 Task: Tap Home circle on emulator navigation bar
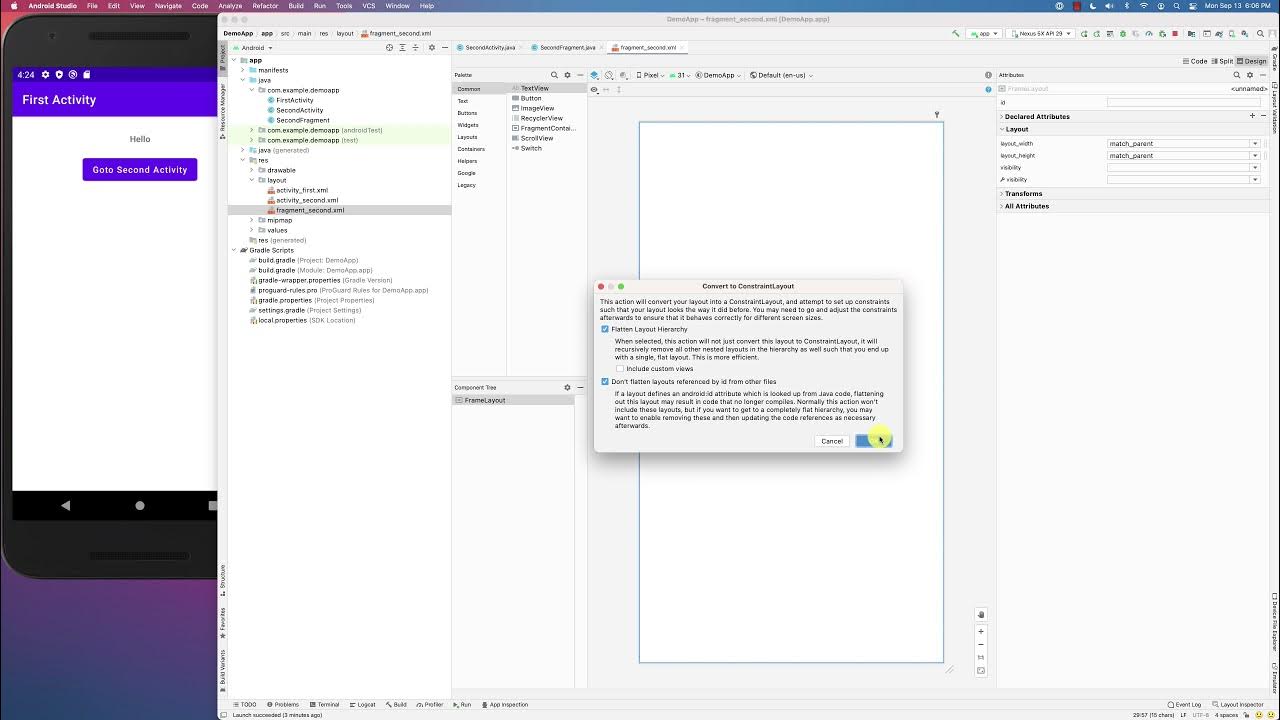(140, 506)
